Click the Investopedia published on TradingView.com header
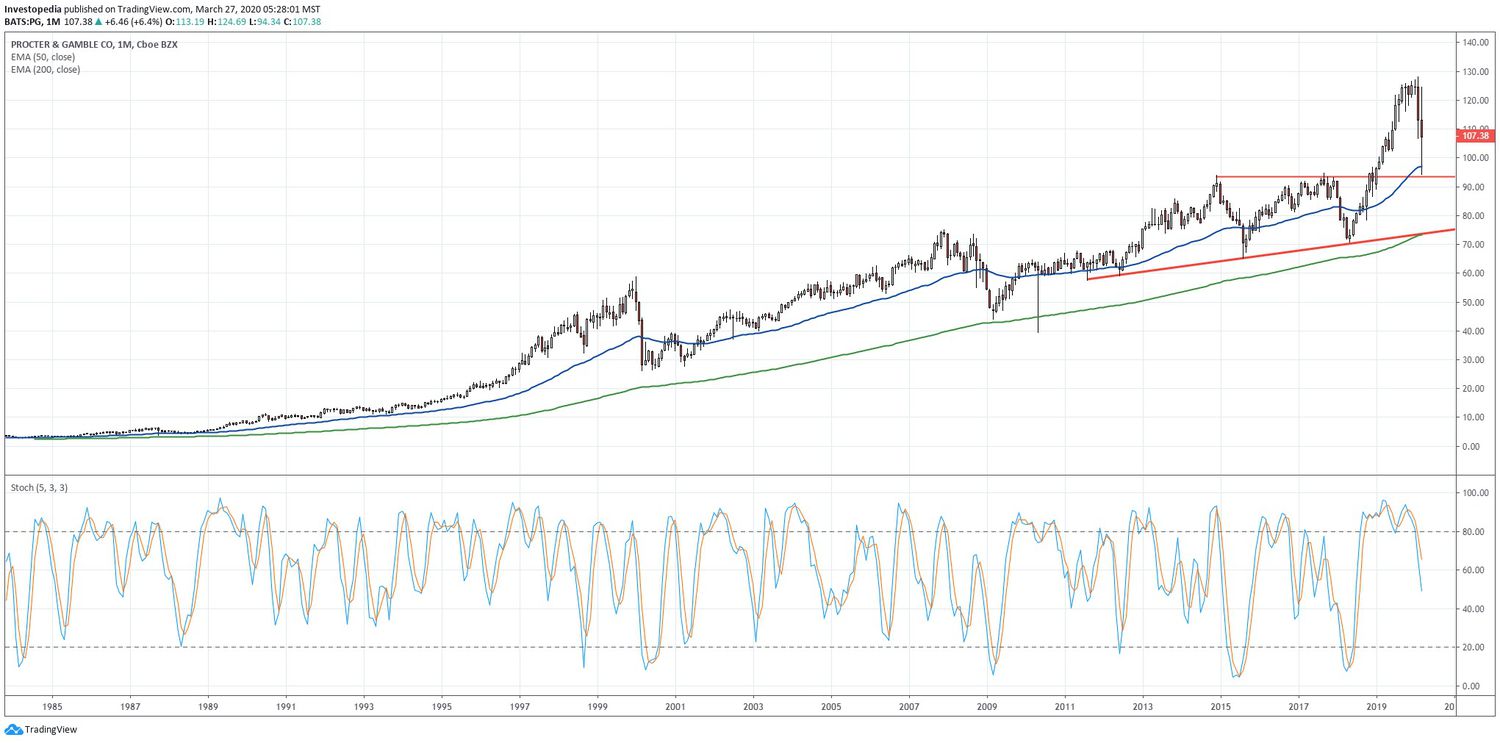The width and height of the screenshot is (1500, 743). (x=163, y=8)
